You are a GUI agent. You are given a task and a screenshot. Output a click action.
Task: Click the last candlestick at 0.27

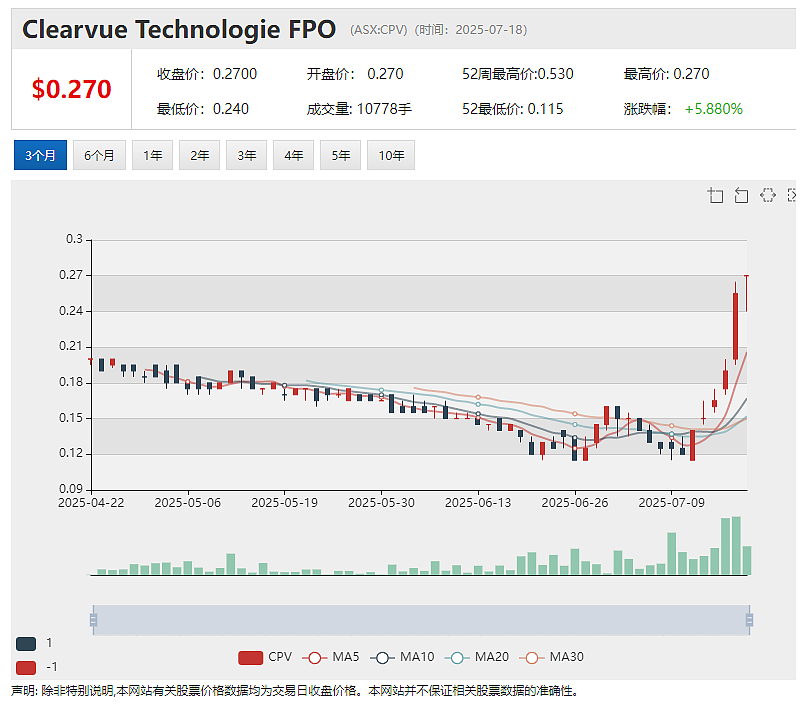(x=746, y=293)
